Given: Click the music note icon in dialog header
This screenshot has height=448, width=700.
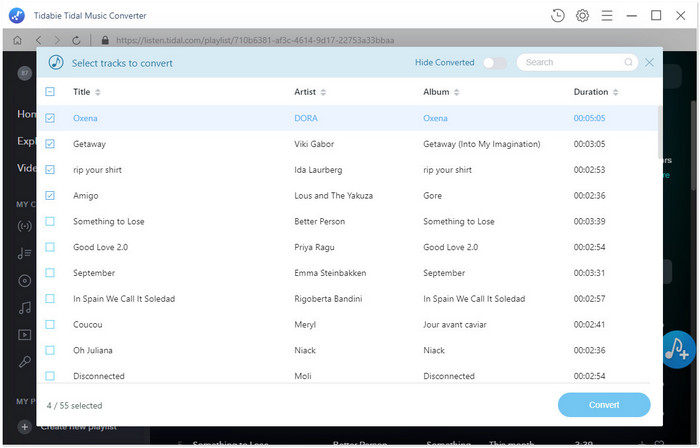Looking at the screenshot, I should point(56,62).
